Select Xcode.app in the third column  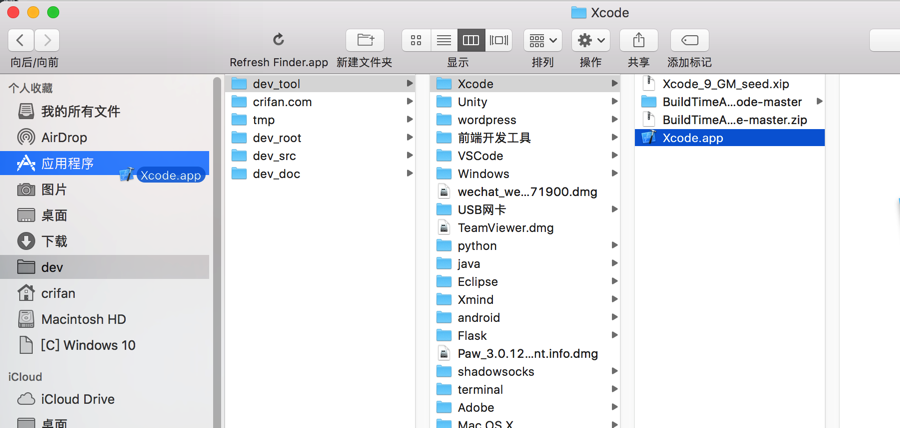pyautogui.click(x=730, y=138)
